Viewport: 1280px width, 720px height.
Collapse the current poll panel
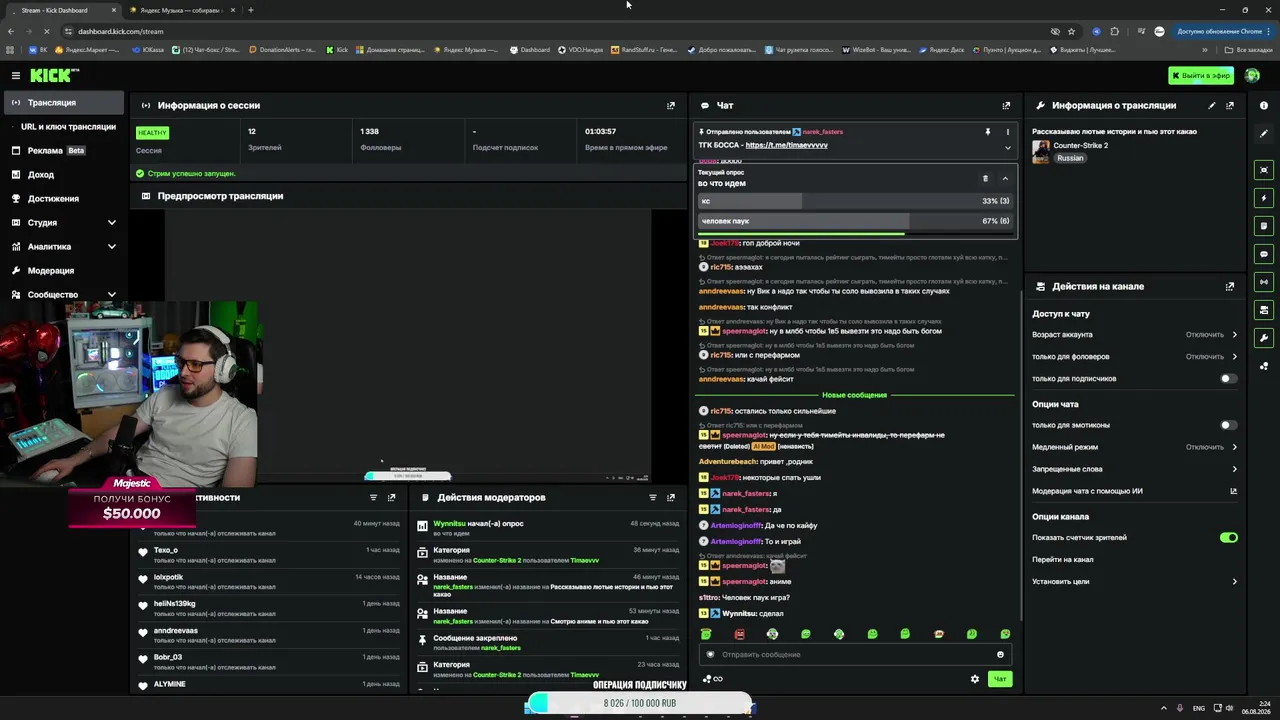1005,178
